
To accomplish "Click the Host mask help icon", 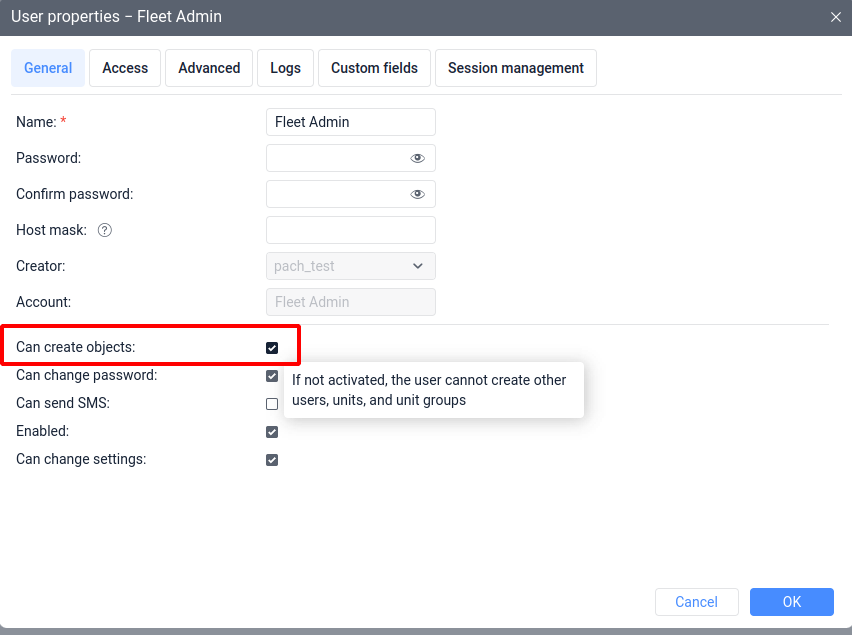I will (x=105, y=230).
